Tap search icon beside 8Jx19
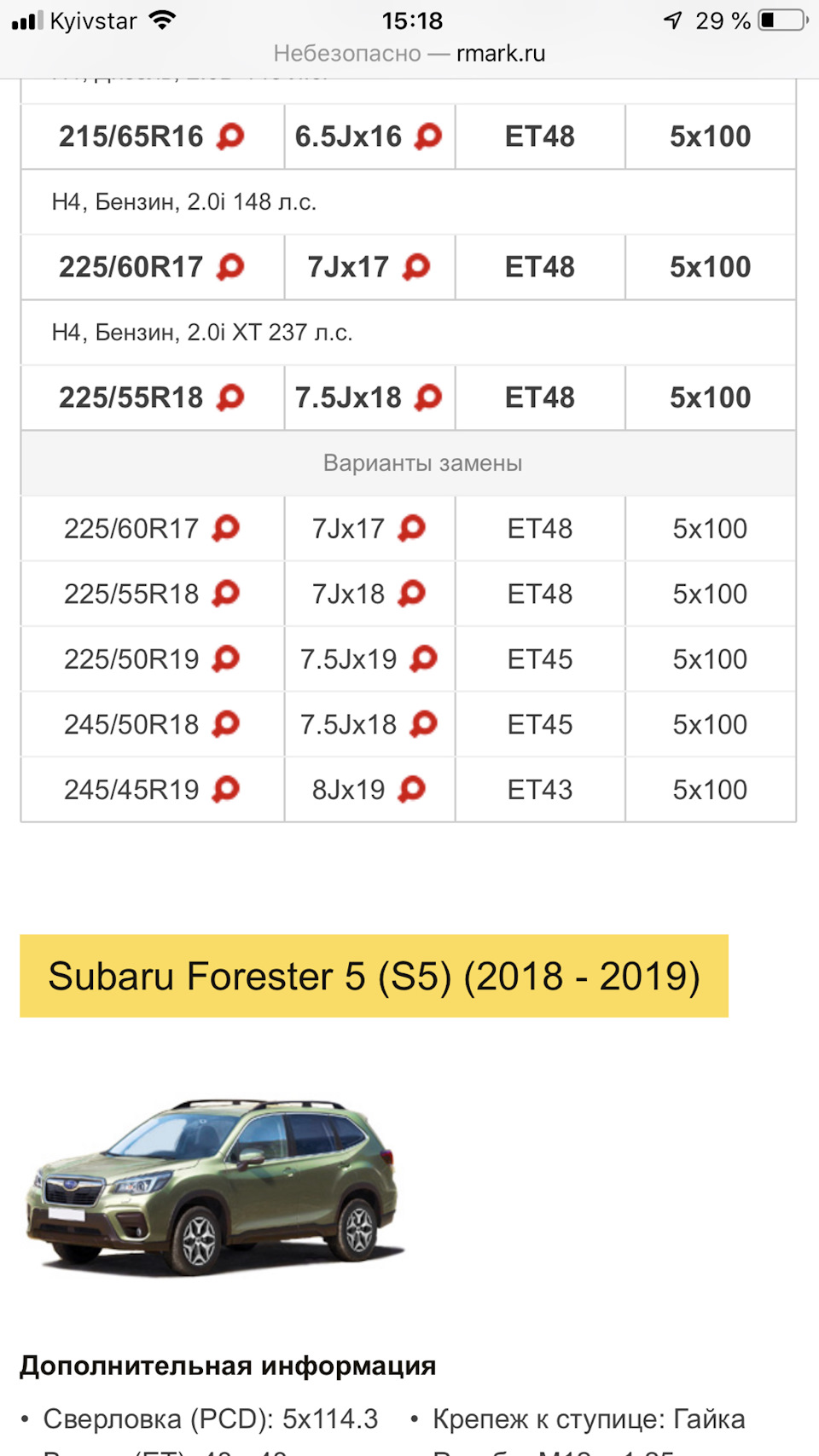This screenshot has width=819, height=1456. [412, 789]
